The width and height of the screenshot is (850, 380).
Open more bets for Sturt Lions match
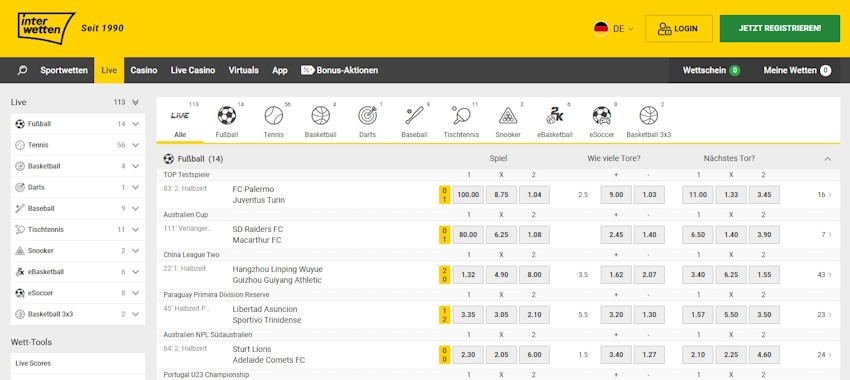(825, 355)
